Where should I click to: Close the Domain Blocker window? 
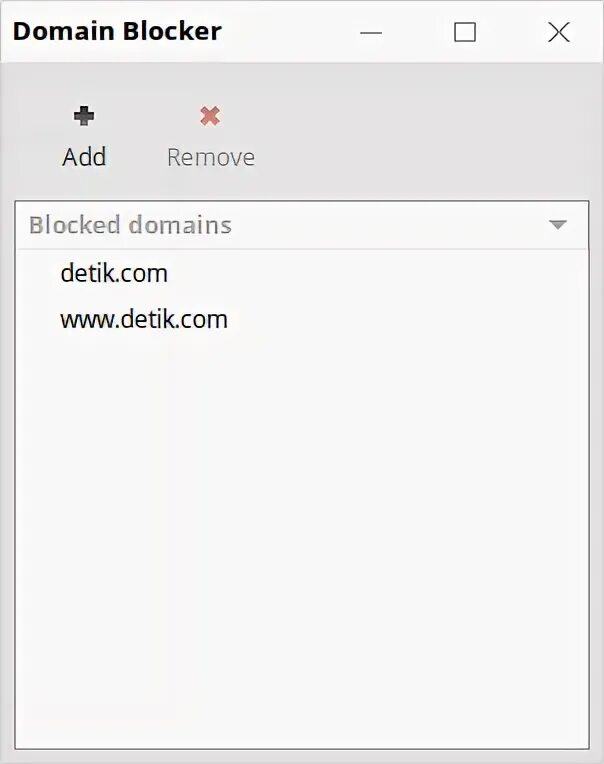[x=559, y=32]
